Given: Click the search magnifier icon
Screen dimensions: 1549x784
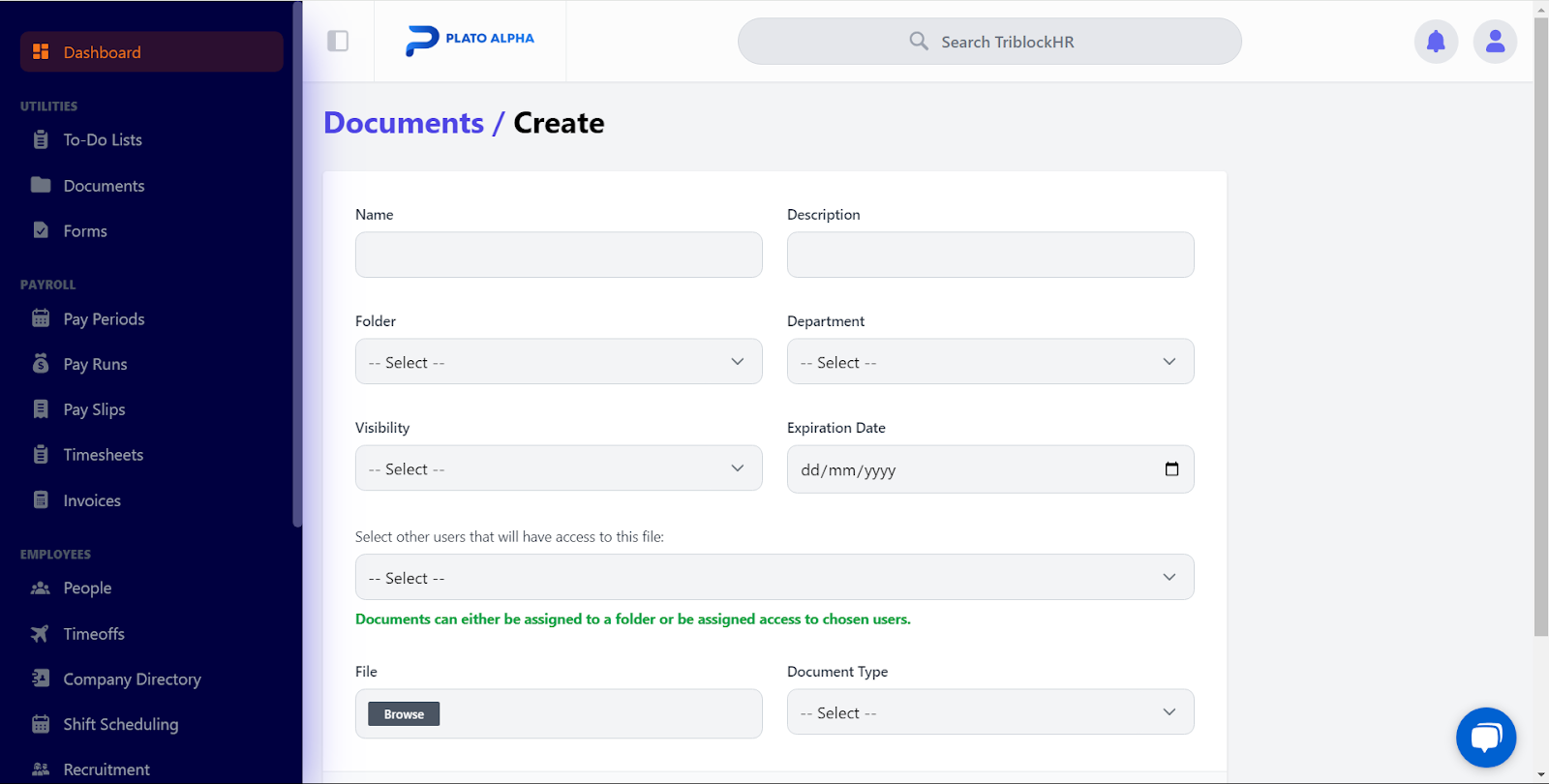Looking at the screenshot, I should pos(919,41).
